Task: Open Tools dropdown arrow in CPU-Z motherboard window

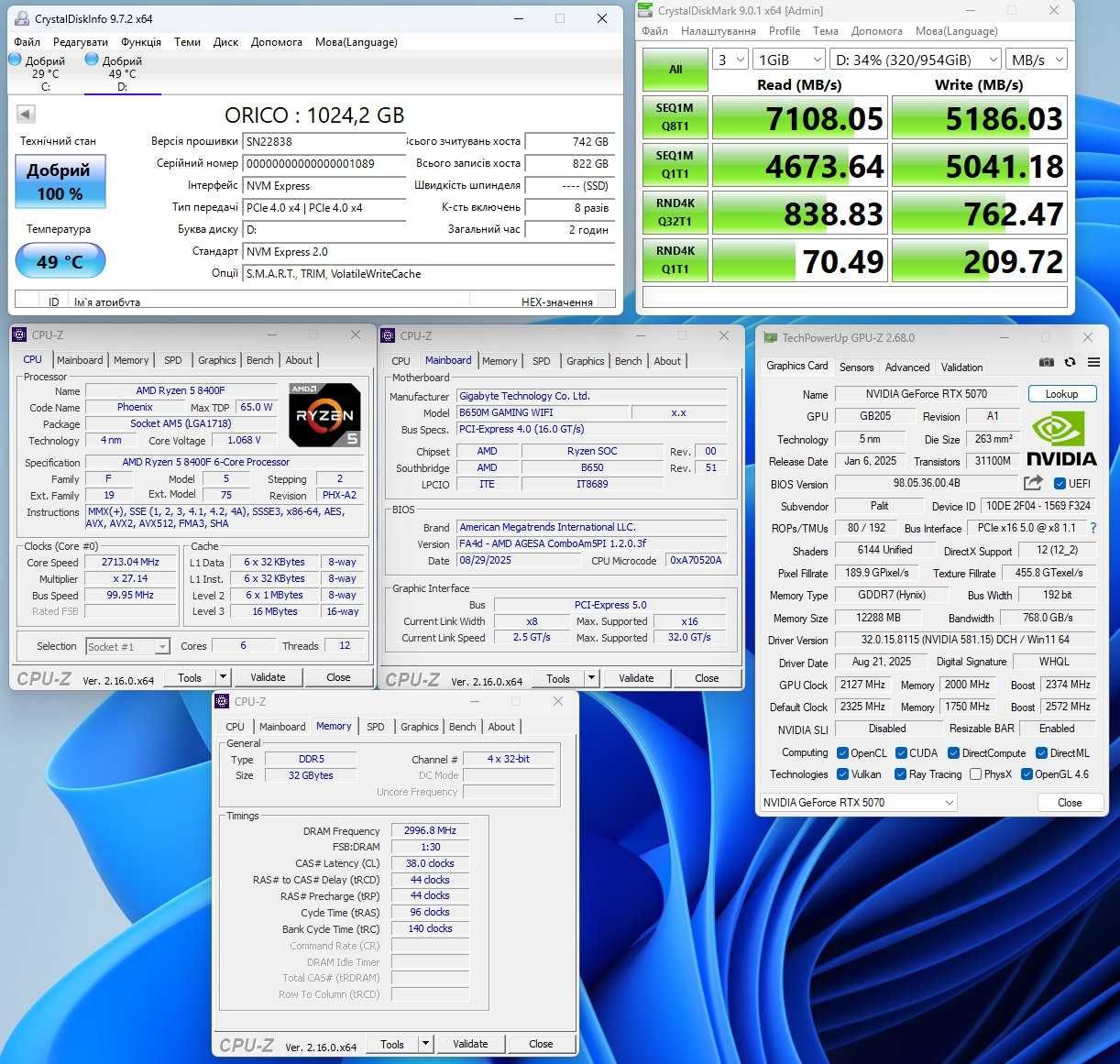Action: coord(591,678)
